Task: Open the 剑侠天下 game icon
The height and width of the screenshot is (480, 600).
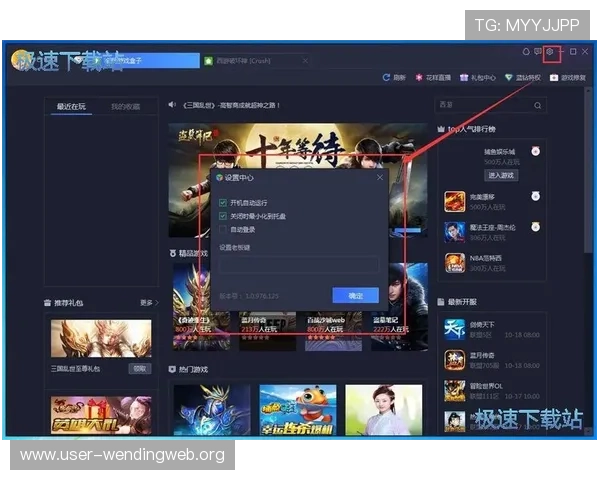Action: click(455, 329)
